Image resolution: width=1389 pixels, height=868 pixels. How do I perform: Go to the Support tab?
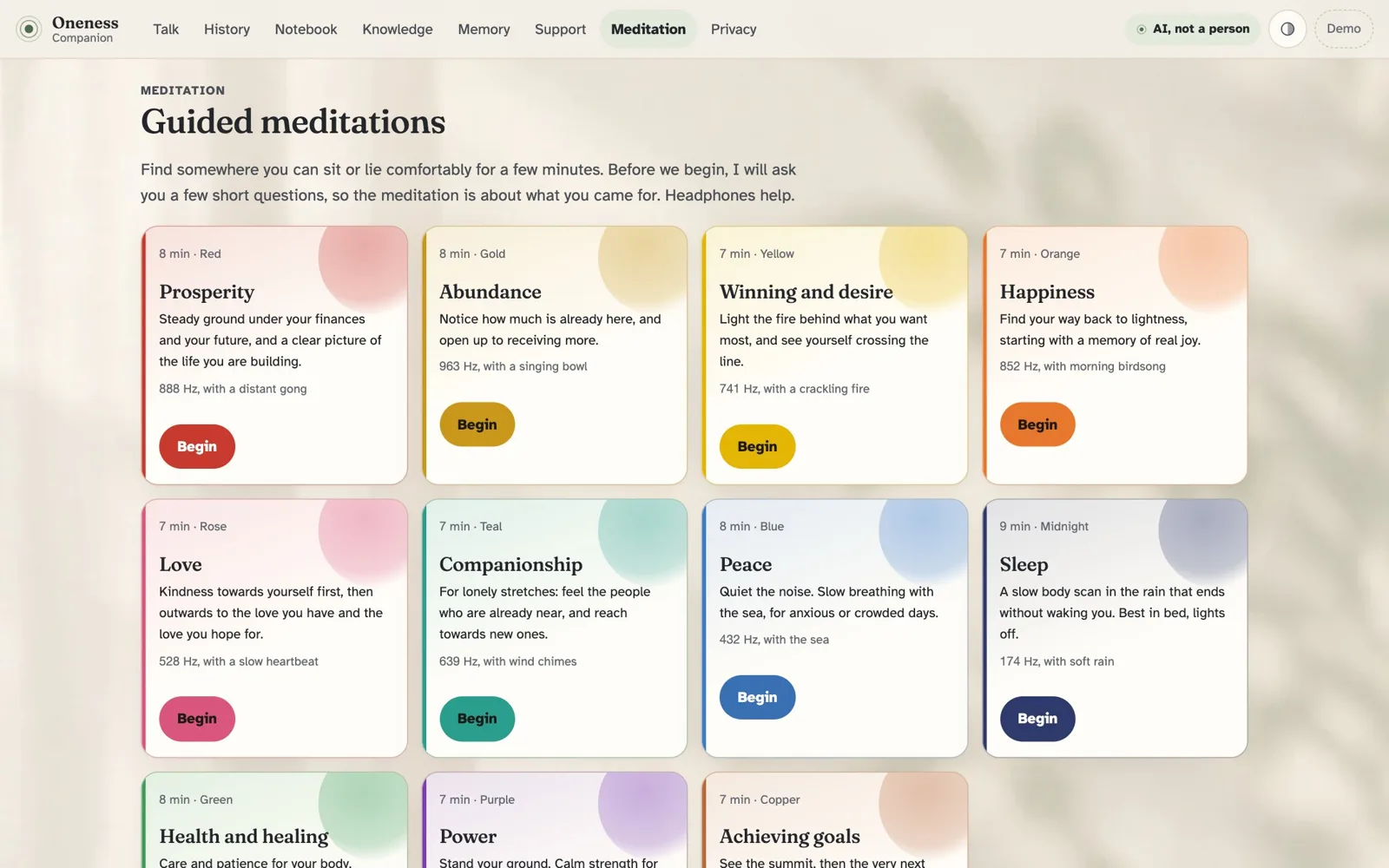click(x=560, y=30)
